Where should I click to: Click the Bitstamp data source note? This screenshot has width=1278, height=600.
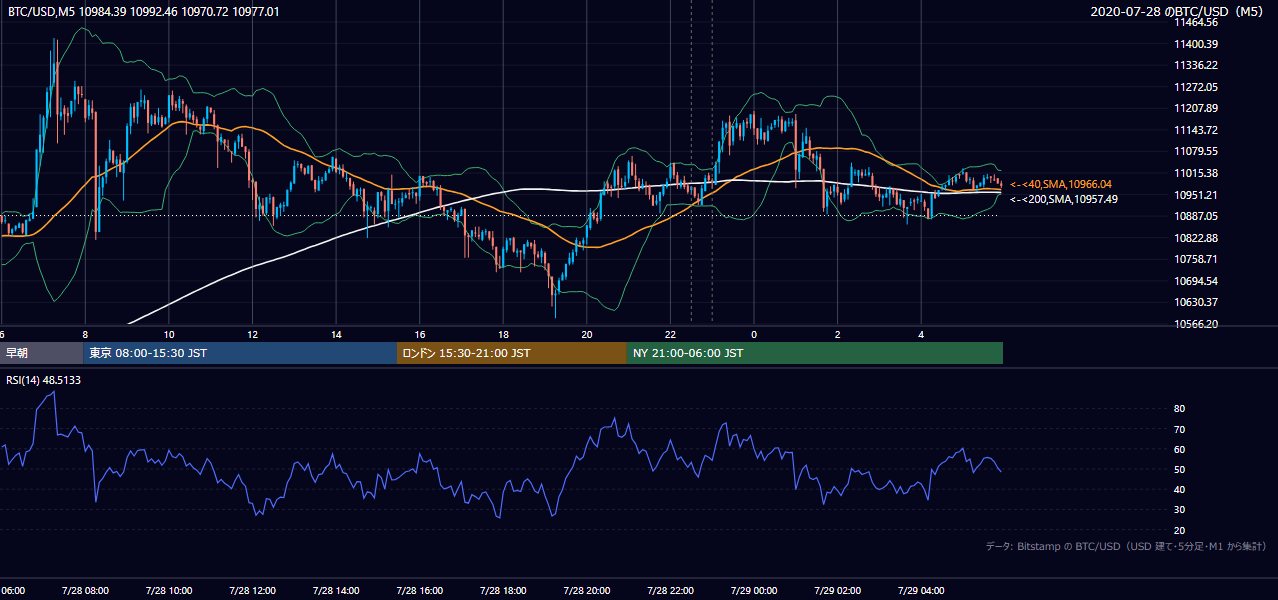pyautogui.click(x=1126, y=546)
